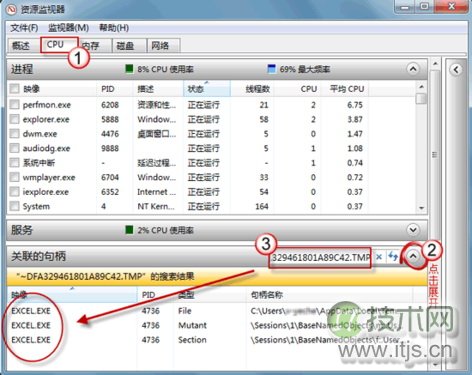Check the dwm.exe process checkbox

[14, 134]
